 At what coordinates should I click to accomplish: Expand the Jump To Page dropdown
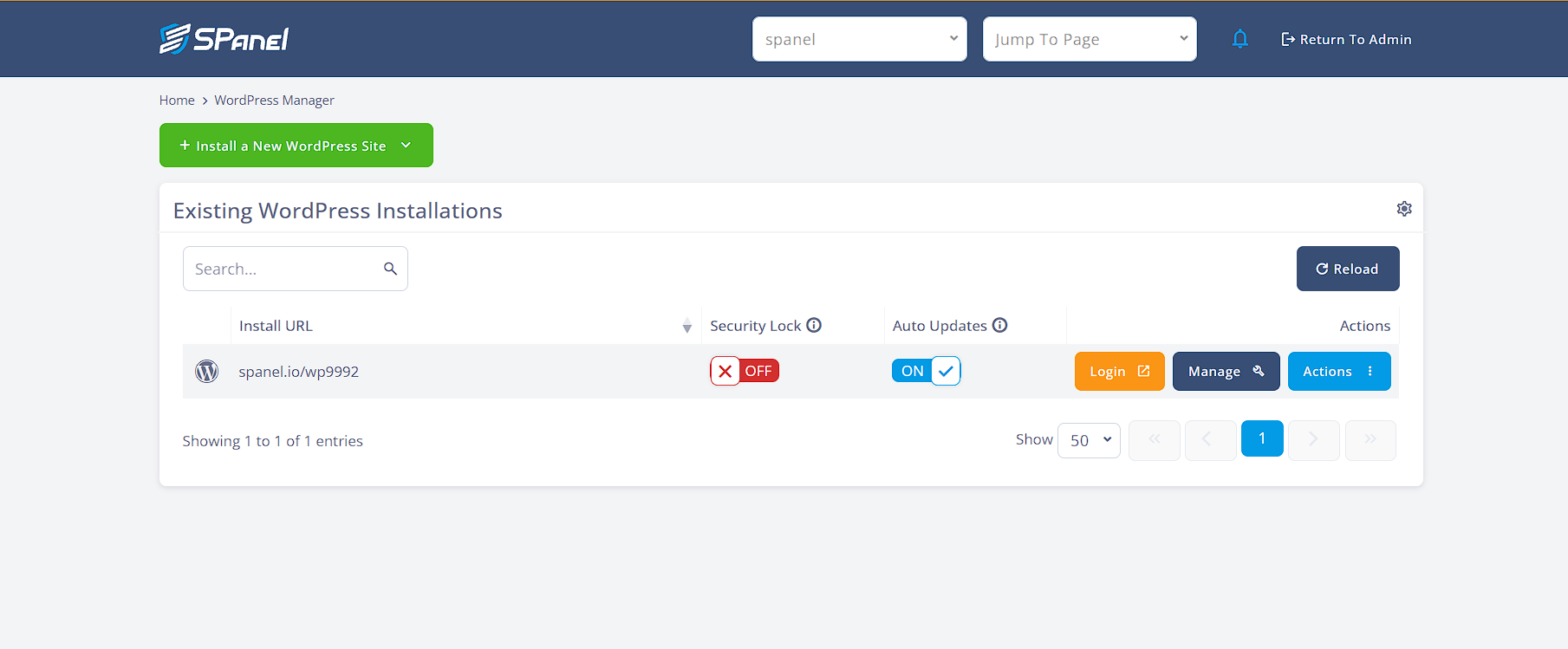coord(1090,39)
